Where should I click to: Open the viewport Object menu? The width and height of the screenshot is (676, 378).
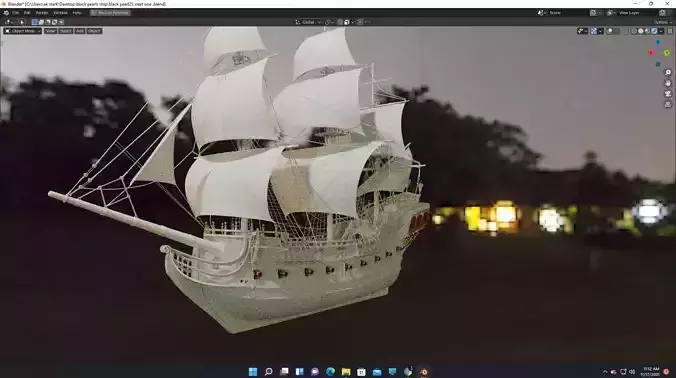pyautogui.click(x=94, y=31)
